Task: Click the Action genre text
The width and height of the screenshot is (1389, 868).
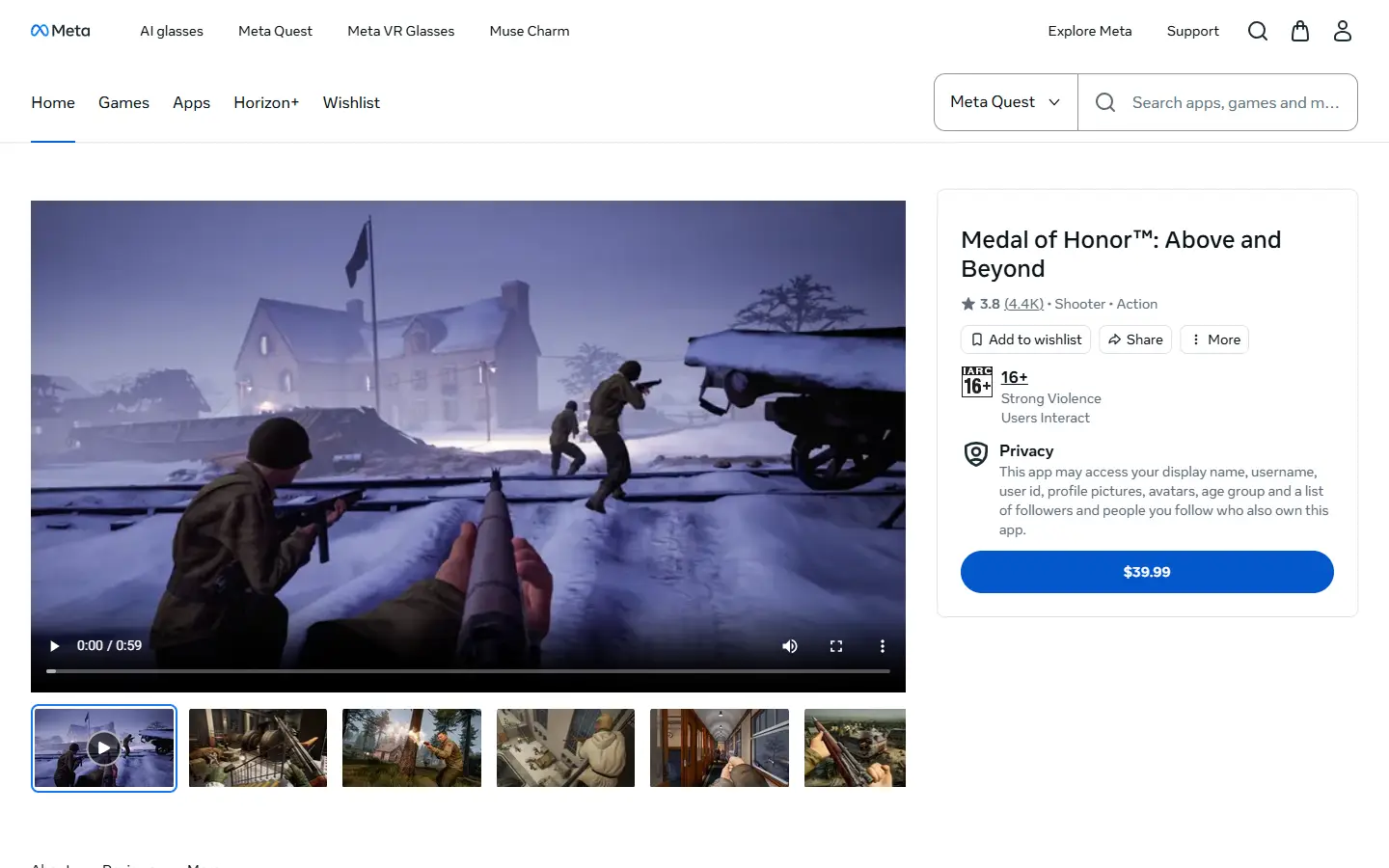Action: (1137, 304)
